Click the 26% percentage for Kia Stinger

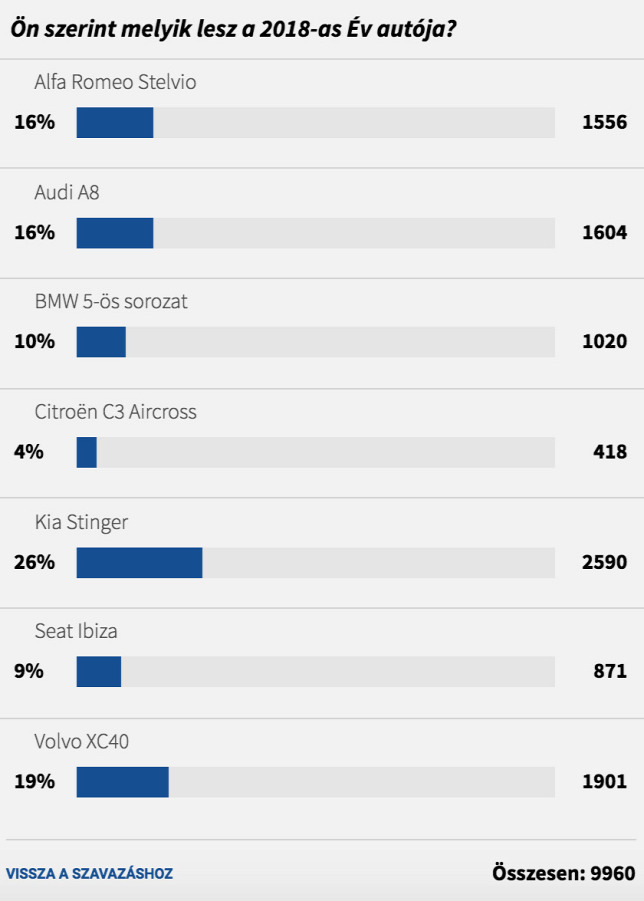pyautogui.click(x=34, y=562)
